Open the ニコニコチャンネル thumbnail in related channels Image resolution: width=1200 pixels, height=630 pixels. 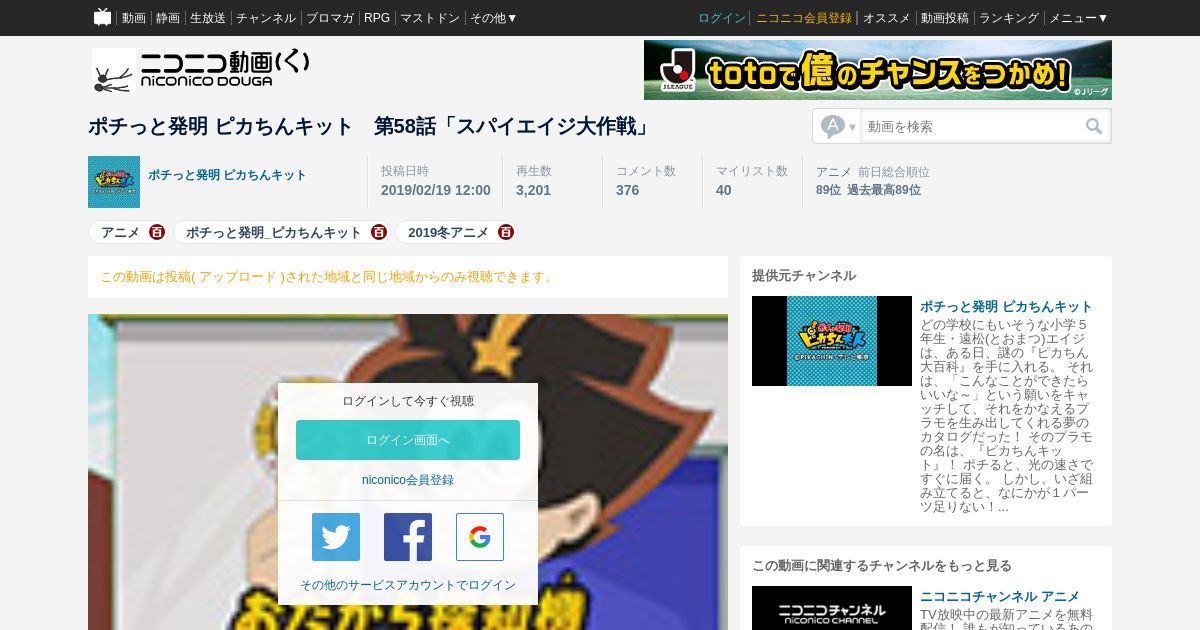click(832, 608)
